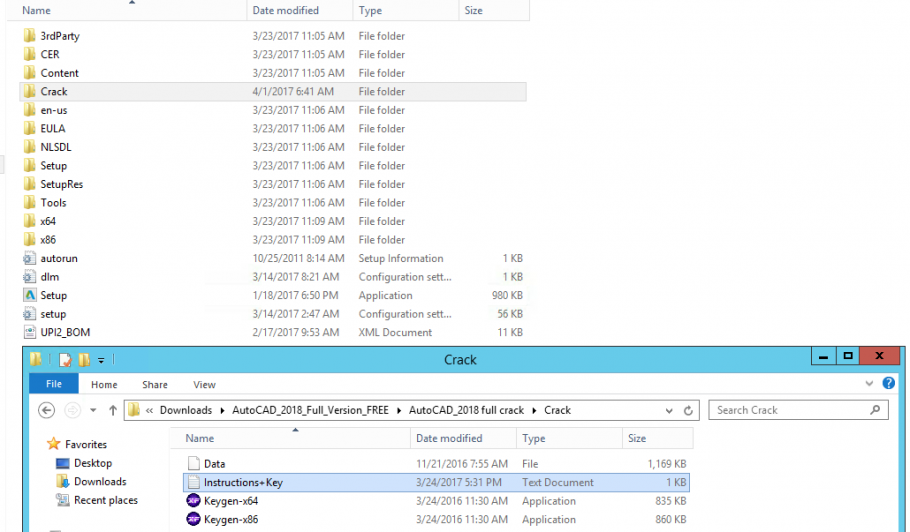Select the autorun setup information file icon
910x532 pixels.
pos(30,258)
